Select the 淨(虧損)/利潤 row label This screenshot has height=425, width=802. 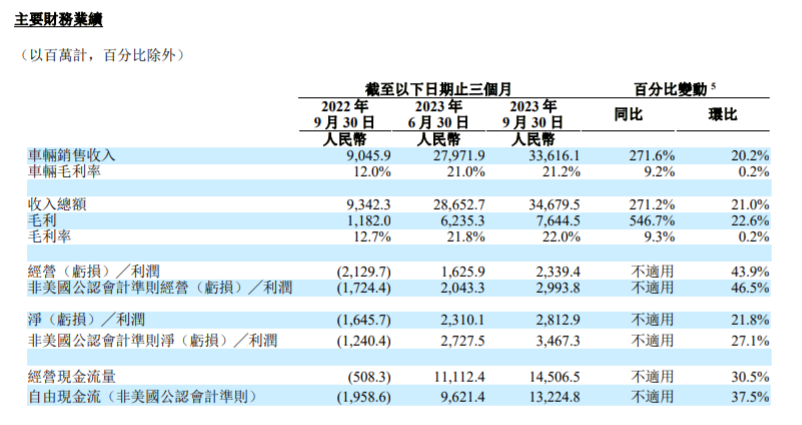86,320
